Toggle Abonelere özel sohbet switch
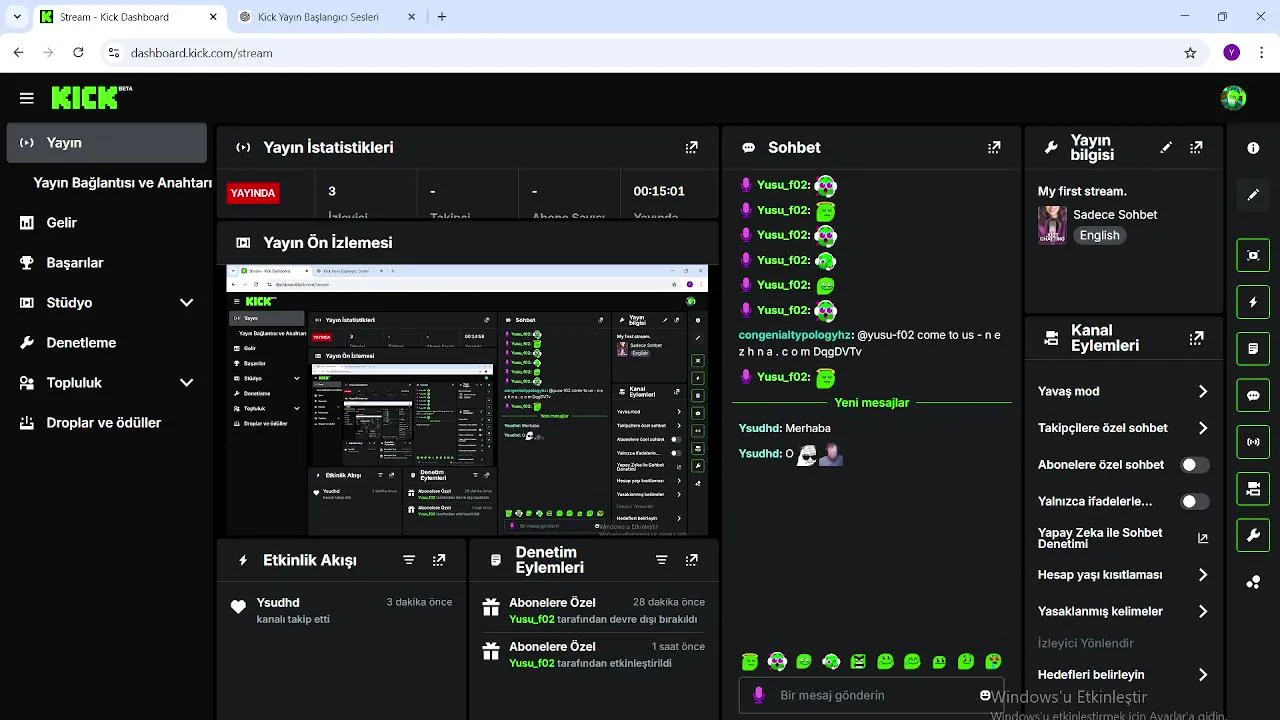The height and width of the screenshot is (720, 1280). (x=1195, y=465)
